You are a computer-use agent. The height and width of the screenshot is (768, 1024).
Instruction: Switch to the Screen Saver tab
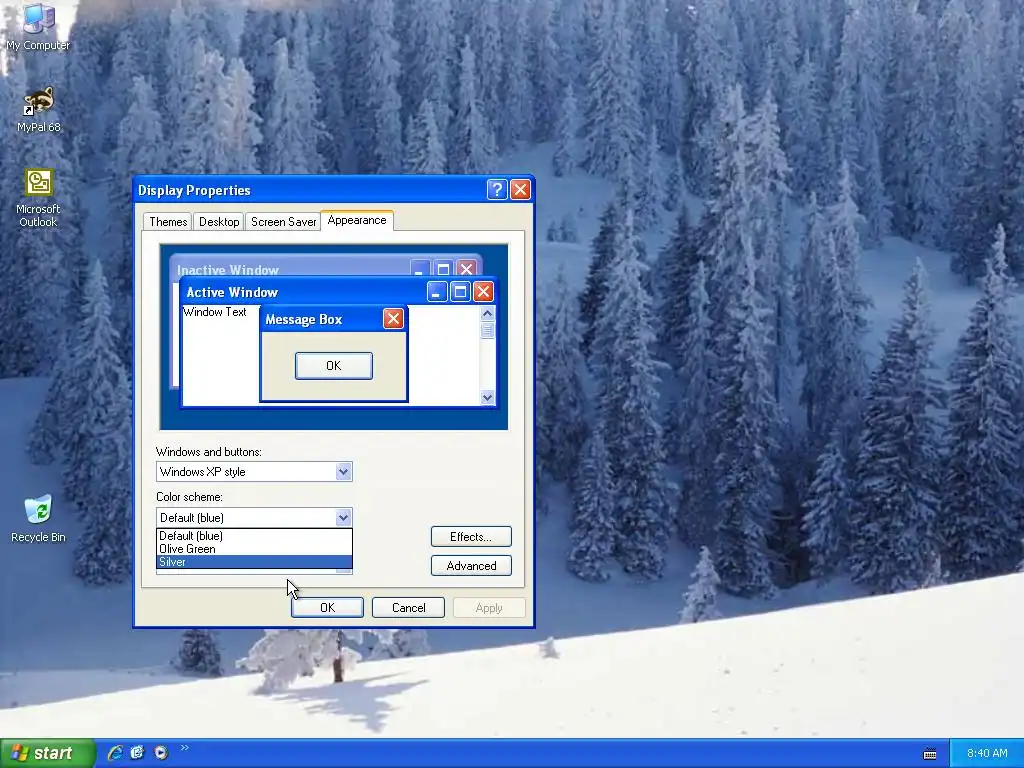pos(283,221)
